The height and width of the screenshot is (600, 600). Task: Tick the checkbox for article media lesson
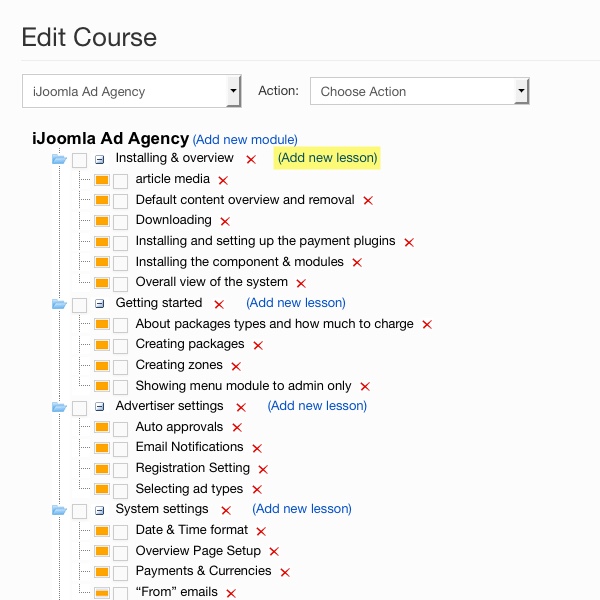coord(121,181)
